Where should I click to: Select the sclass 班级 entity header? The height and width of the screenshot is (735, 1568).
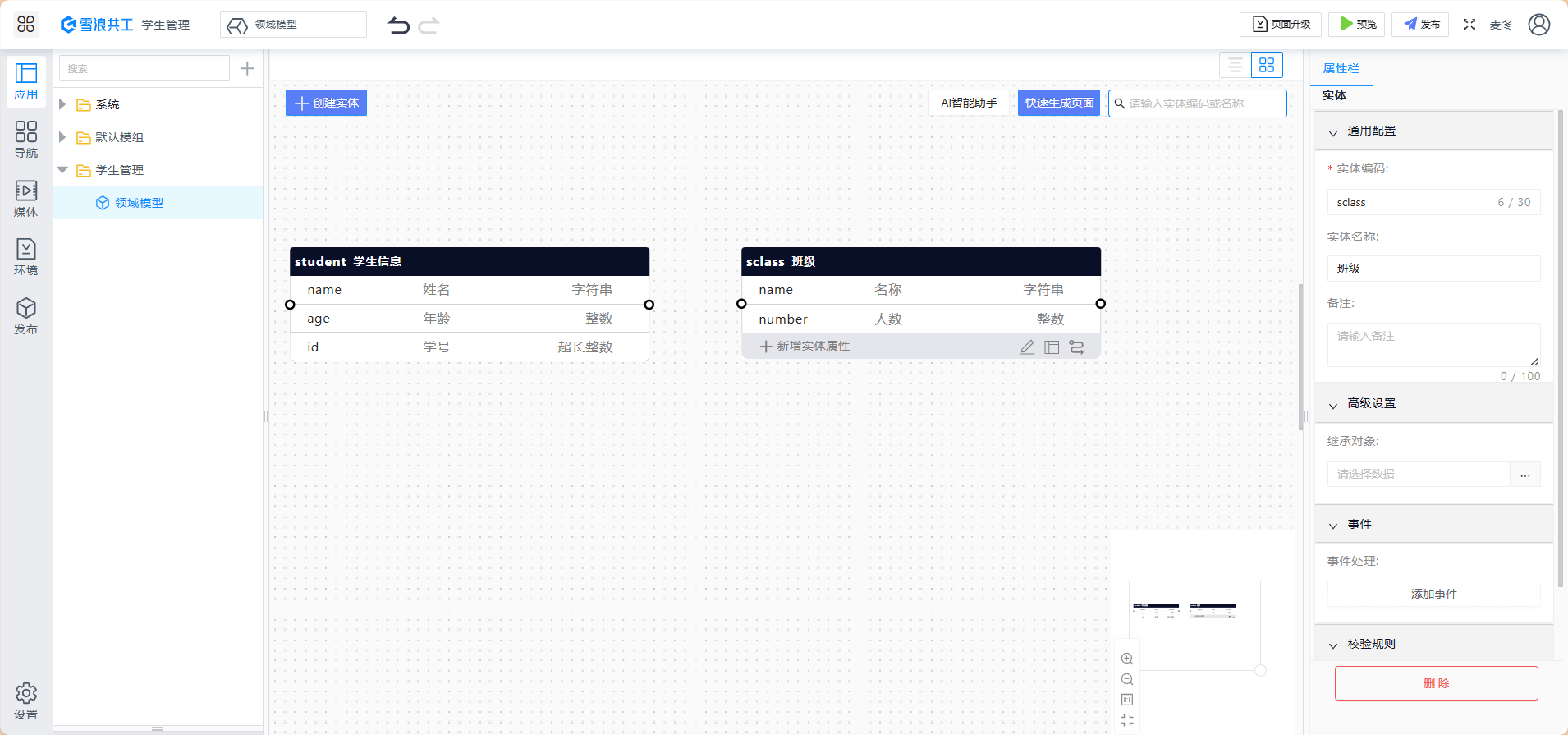[x=921, y=261]
